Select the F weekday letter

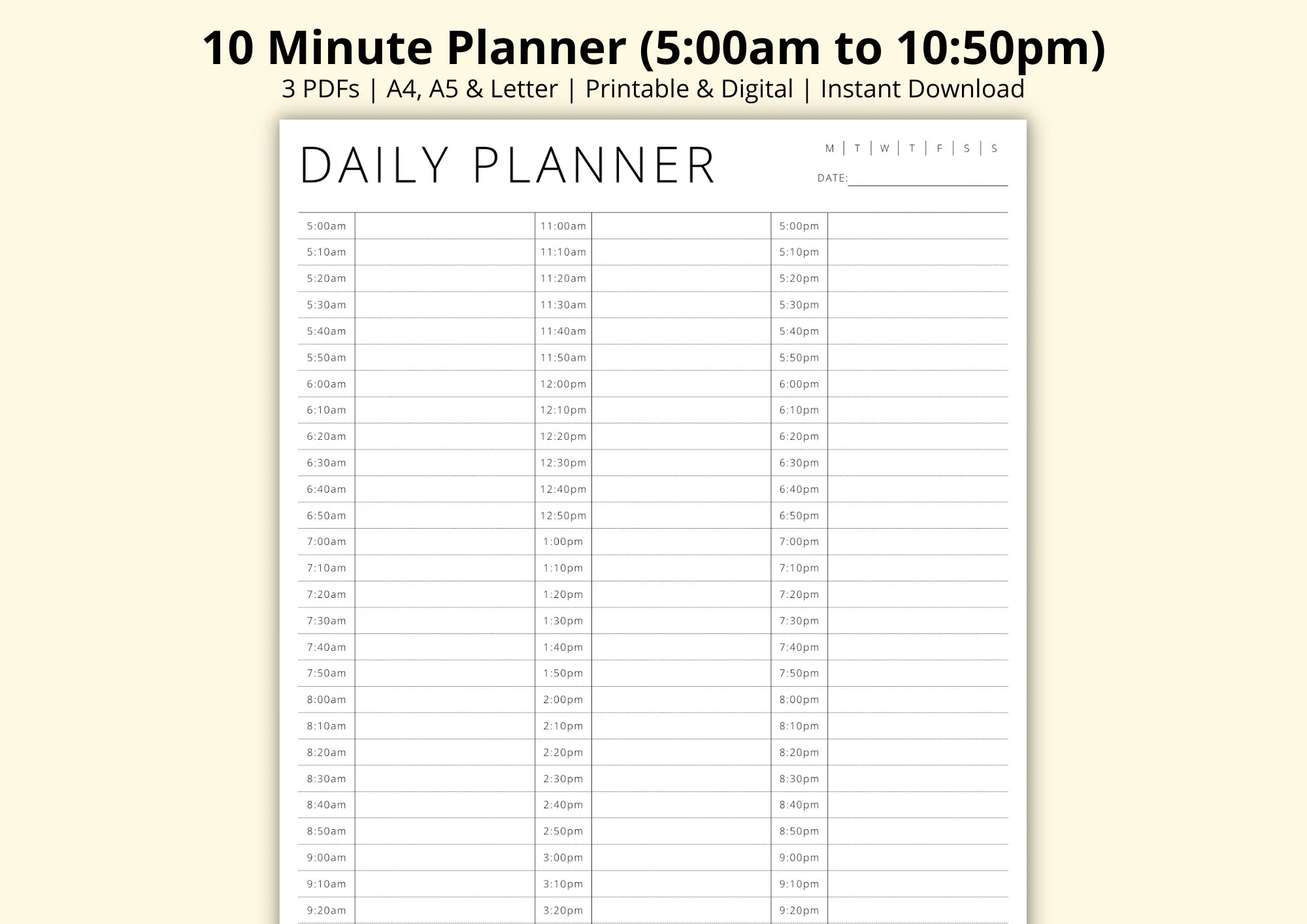[939, 148]
